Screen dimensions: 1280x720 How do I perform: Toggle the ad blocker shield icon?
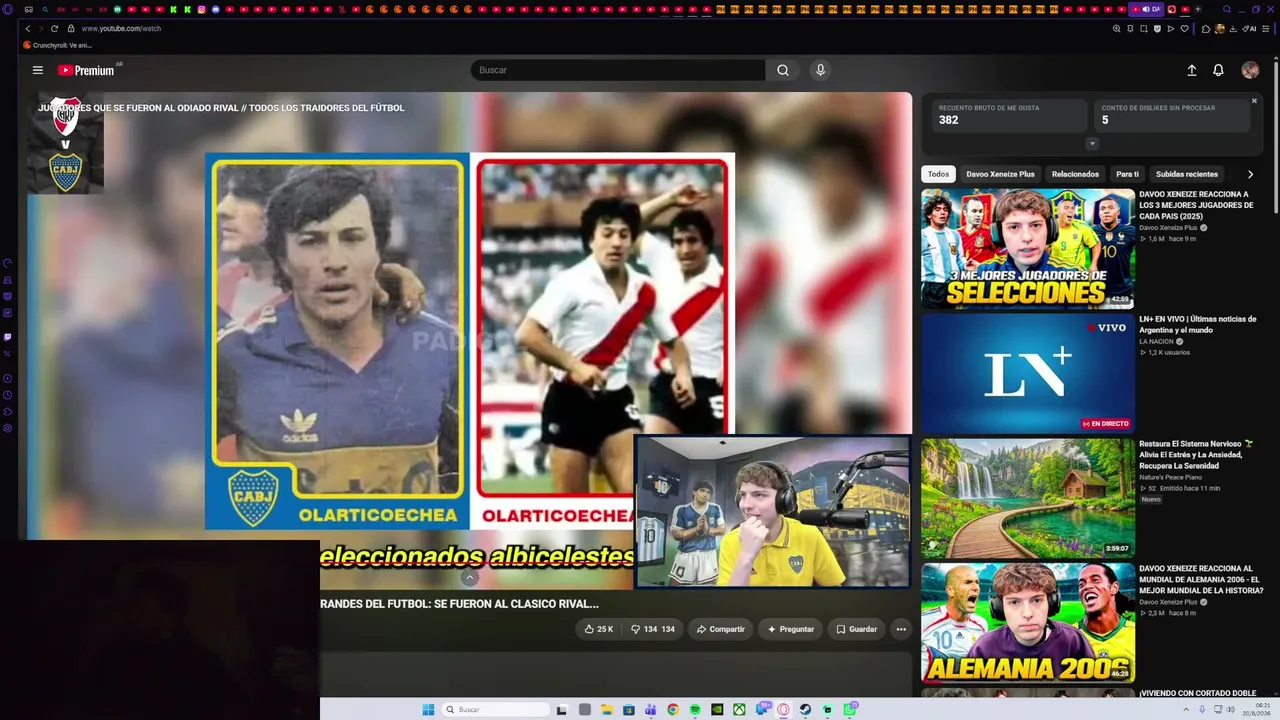[1158, 29]
